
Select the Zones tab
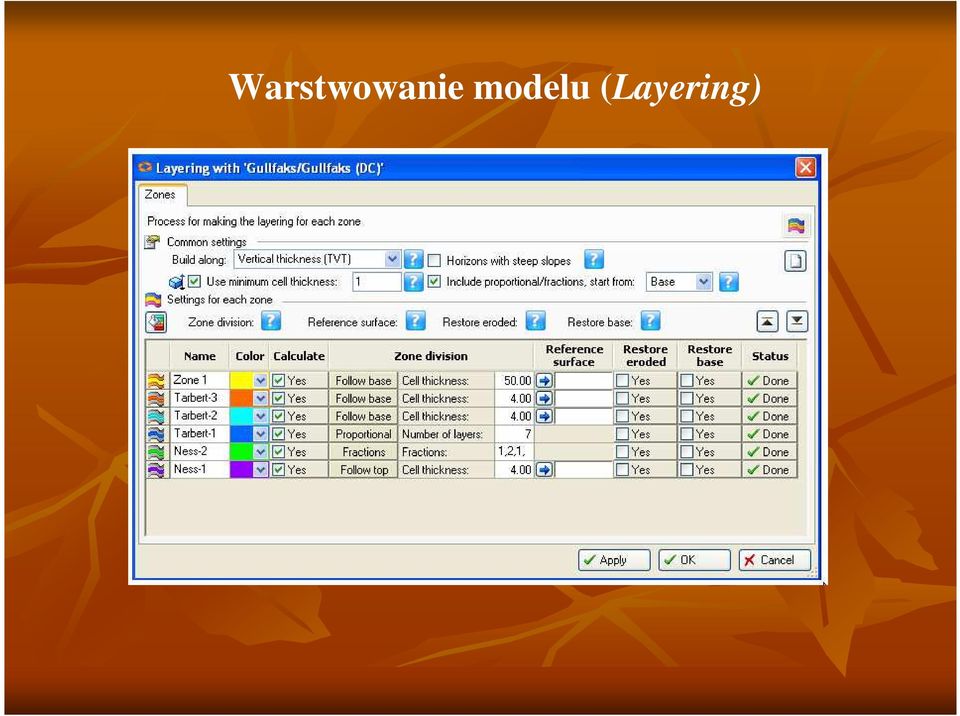coord(160,195)
